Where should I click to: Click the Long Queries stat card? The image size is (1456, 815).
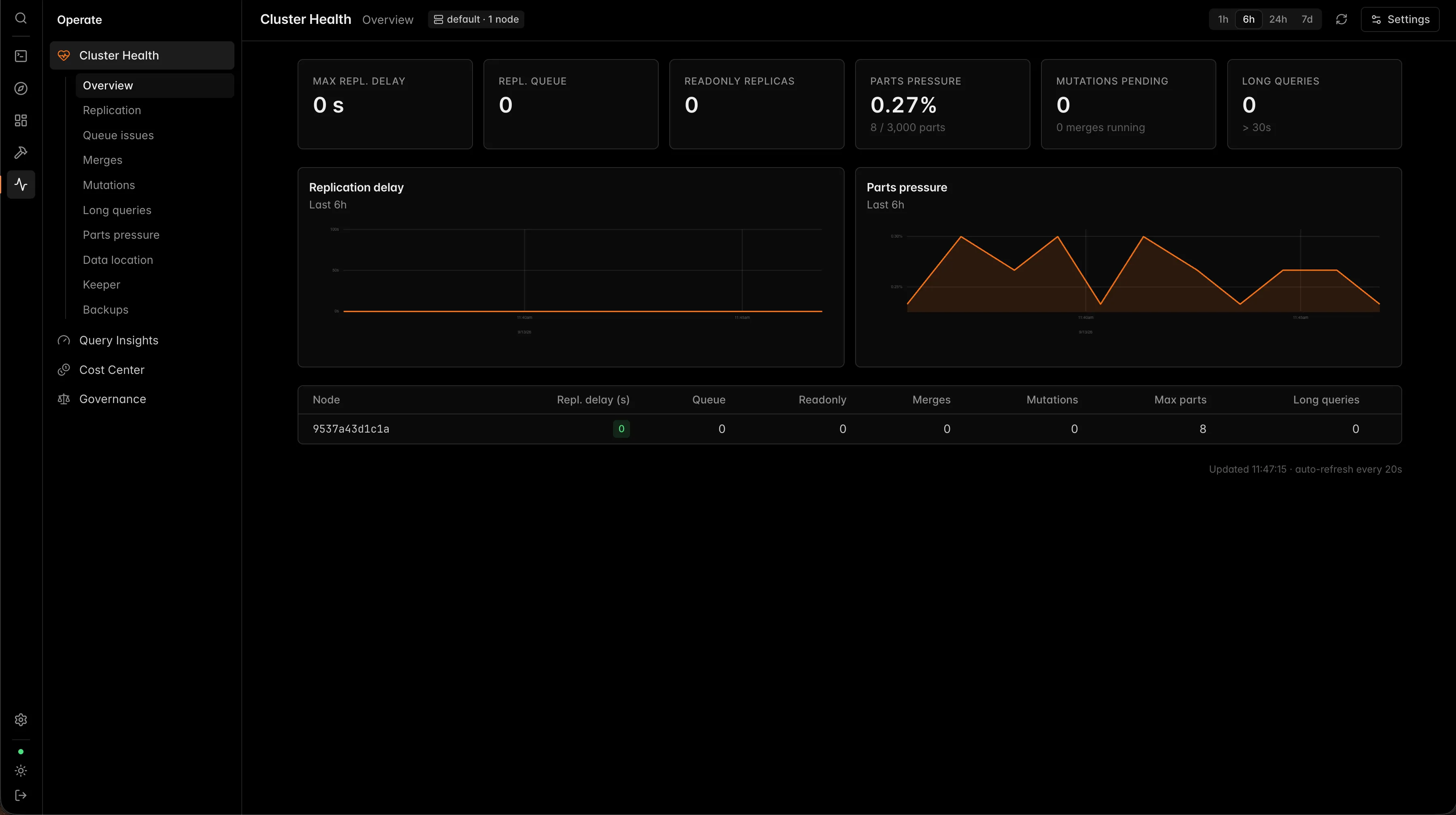point(1314,104)
